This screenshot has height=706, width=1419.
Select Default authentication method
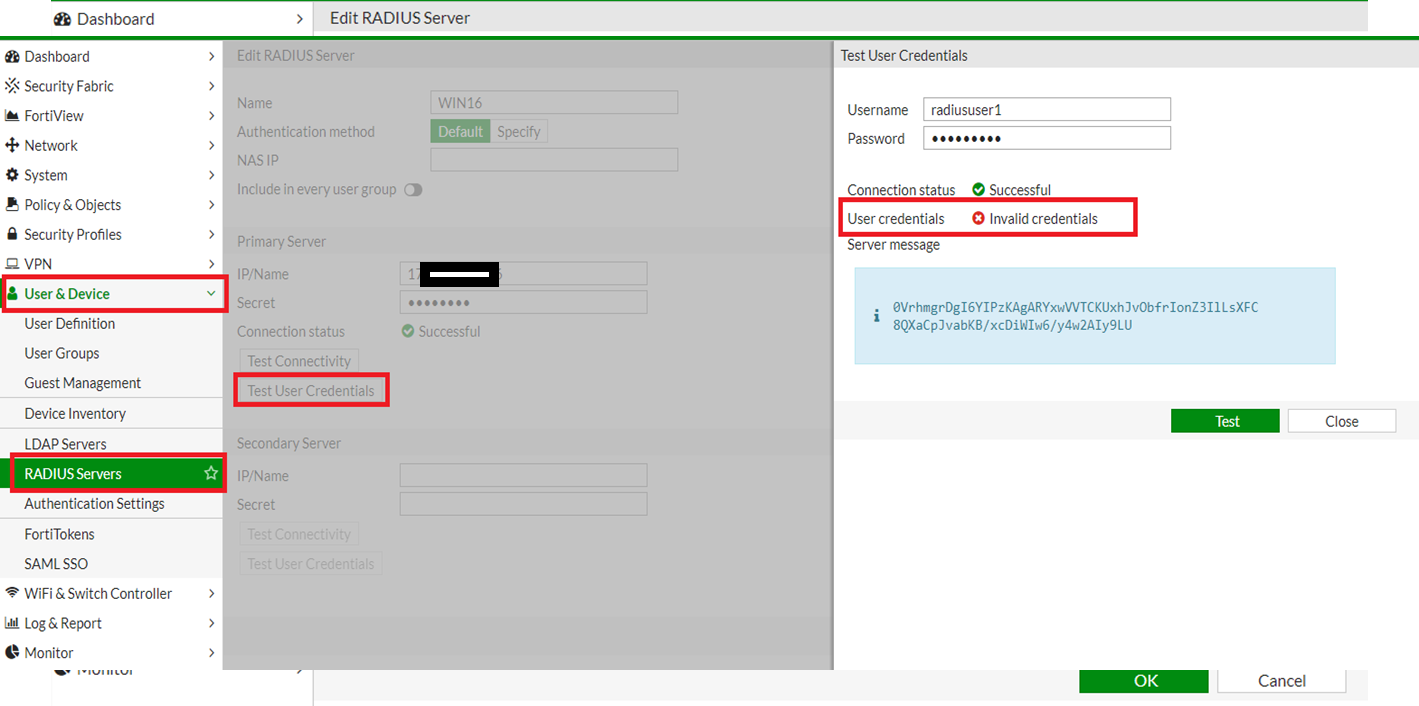pos(460,132)
